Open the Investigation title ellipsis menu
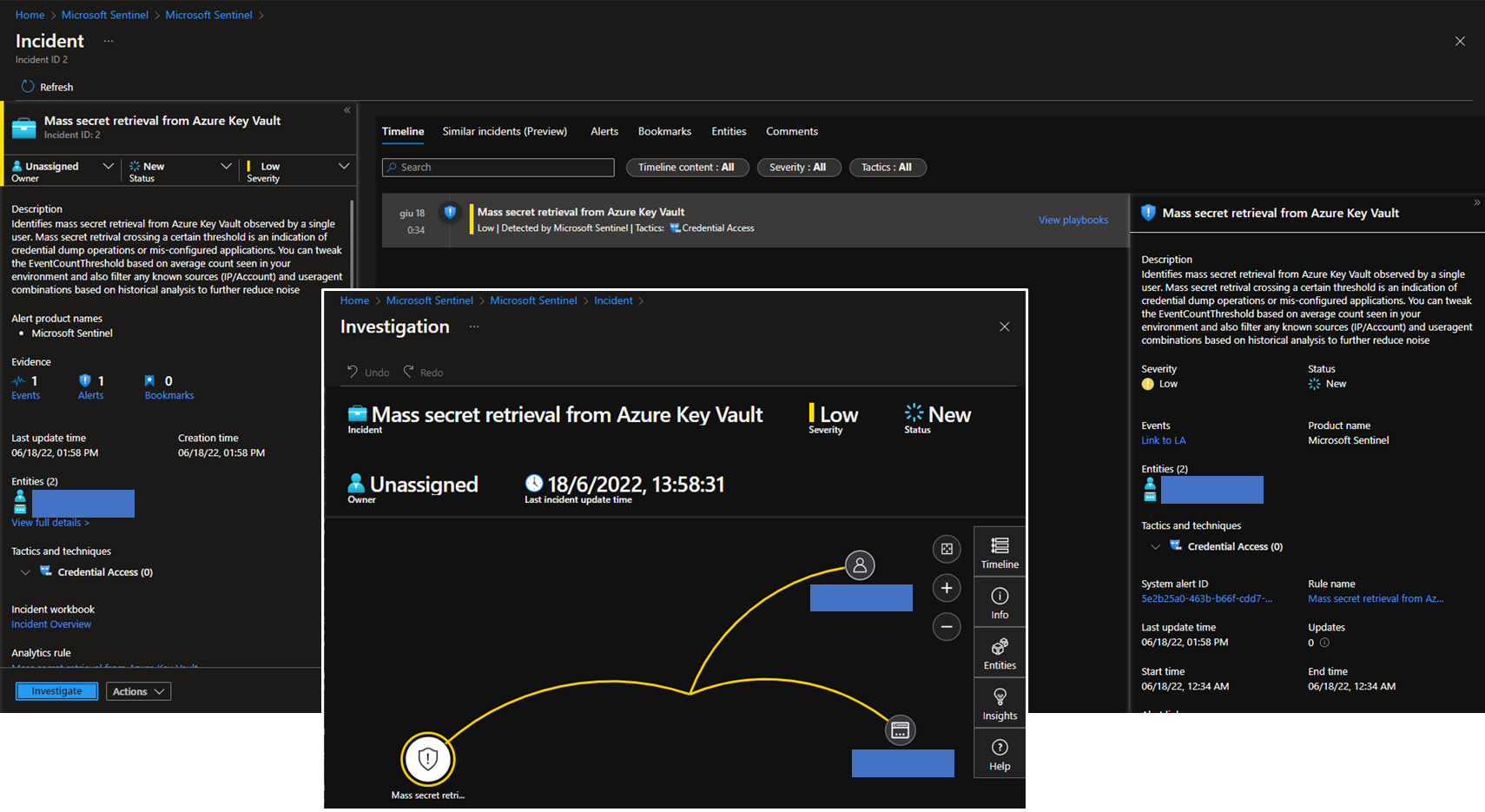Viewport: 1485px width, 812px height. (x=474, y=327)
